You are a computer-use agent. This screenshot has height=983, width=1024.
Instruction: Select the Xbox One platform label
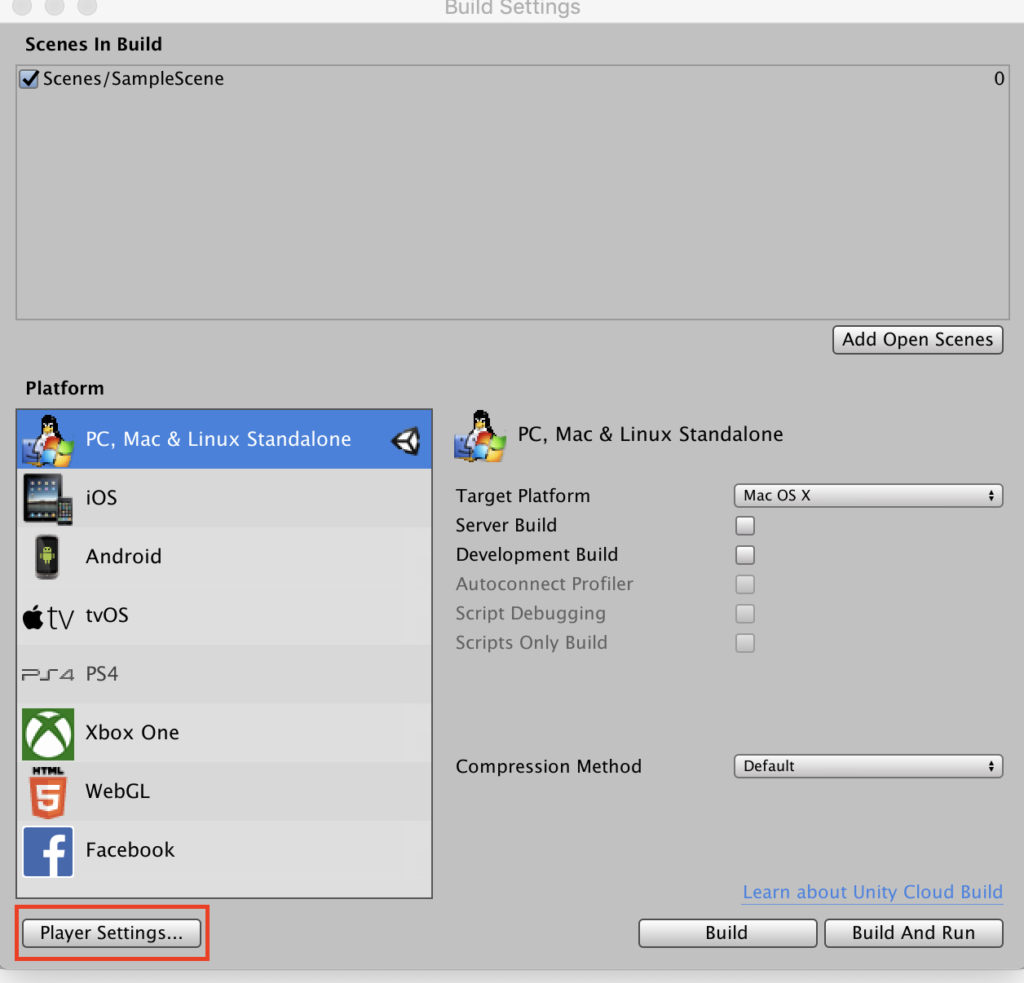[132, 733]
